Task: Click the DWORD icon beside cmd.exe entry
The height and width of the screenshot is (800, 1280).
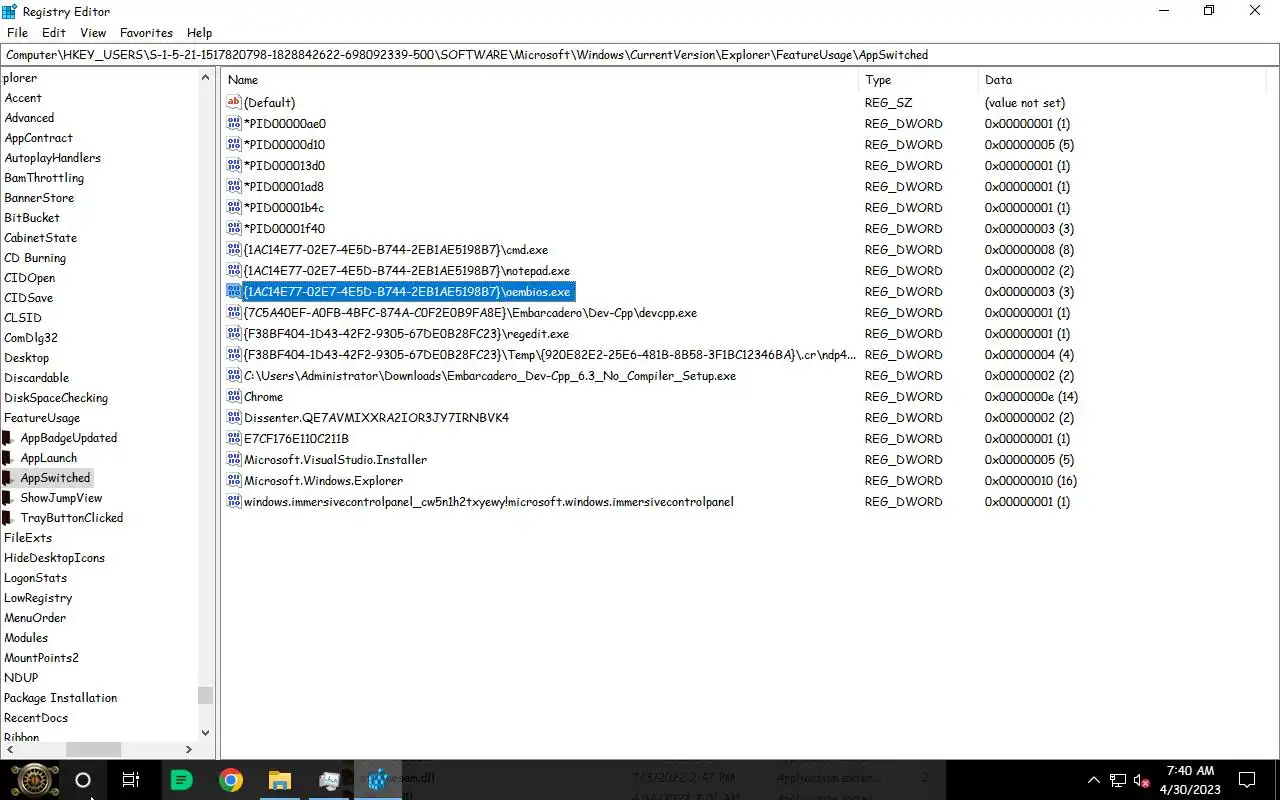Action: (x=234, y=249)
